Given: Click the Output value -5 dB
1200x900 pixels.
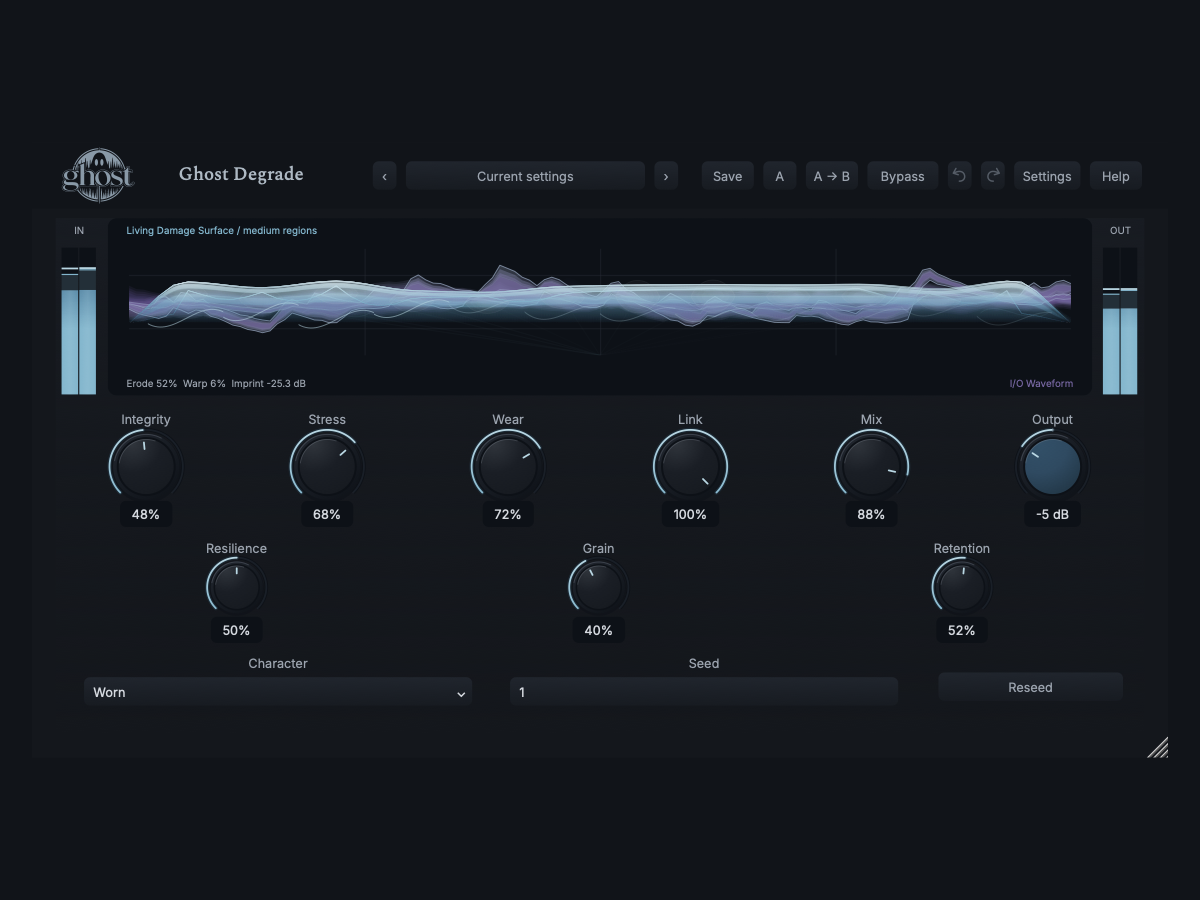Looking at the screenshot, I should tap(1052, 514).
